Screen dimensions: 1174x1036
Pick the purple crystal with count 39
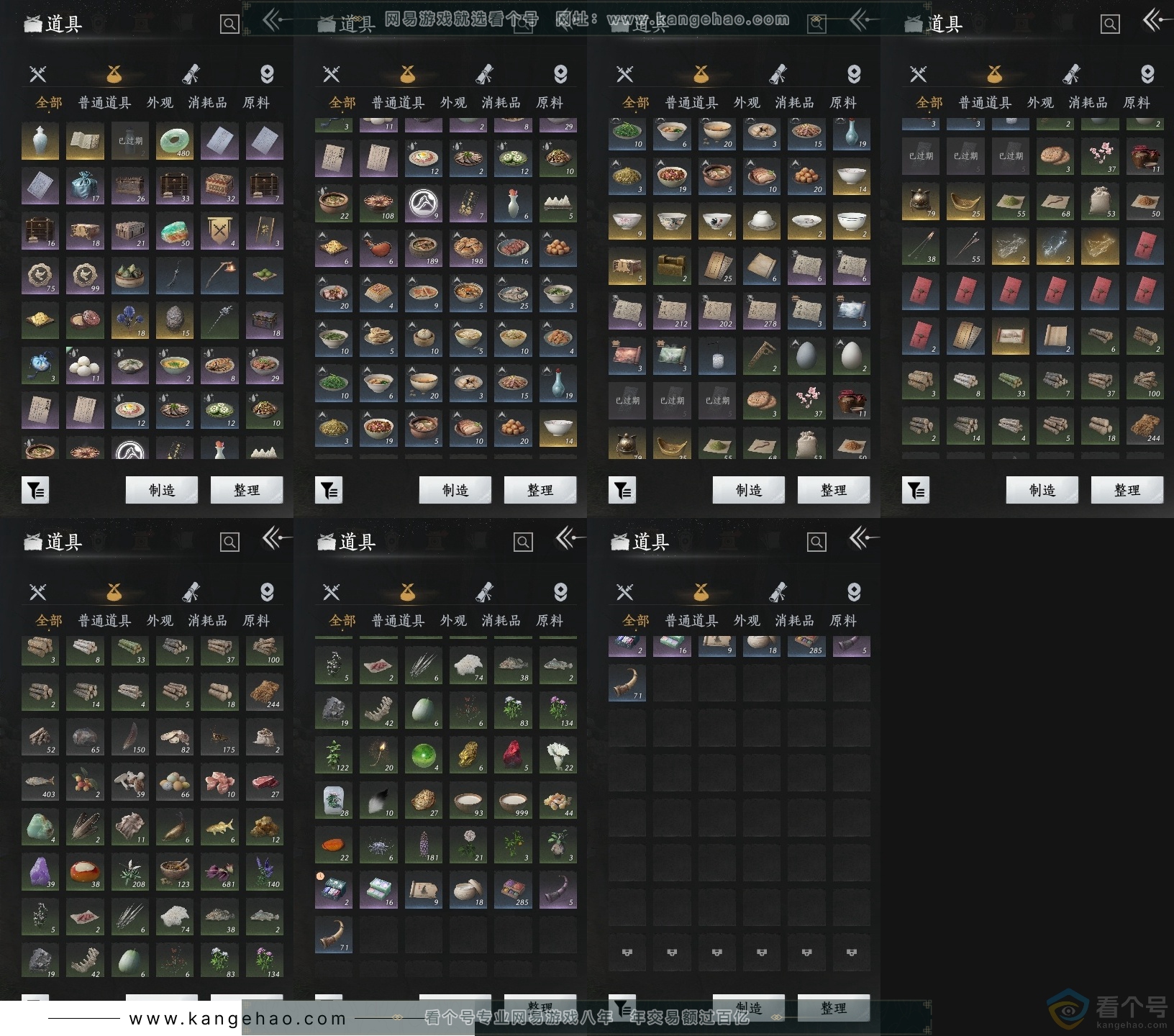40,871
